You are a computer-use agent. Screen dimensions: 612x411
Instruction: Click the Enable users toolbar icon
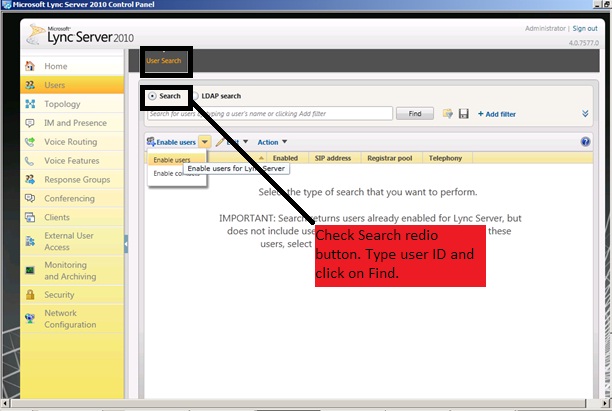[151, 142]
